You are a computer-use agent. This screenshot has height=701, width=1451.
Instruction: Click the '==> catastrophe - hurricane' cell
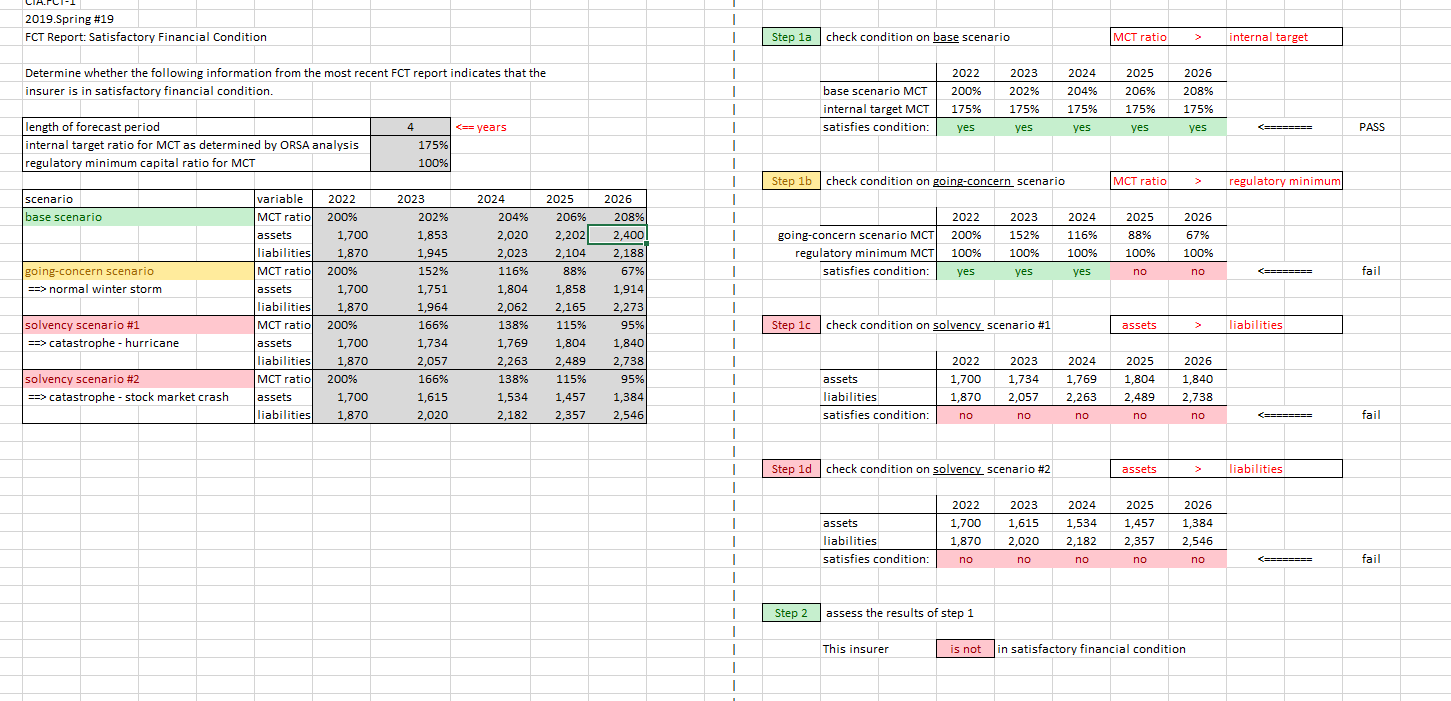tap(139, 343)
